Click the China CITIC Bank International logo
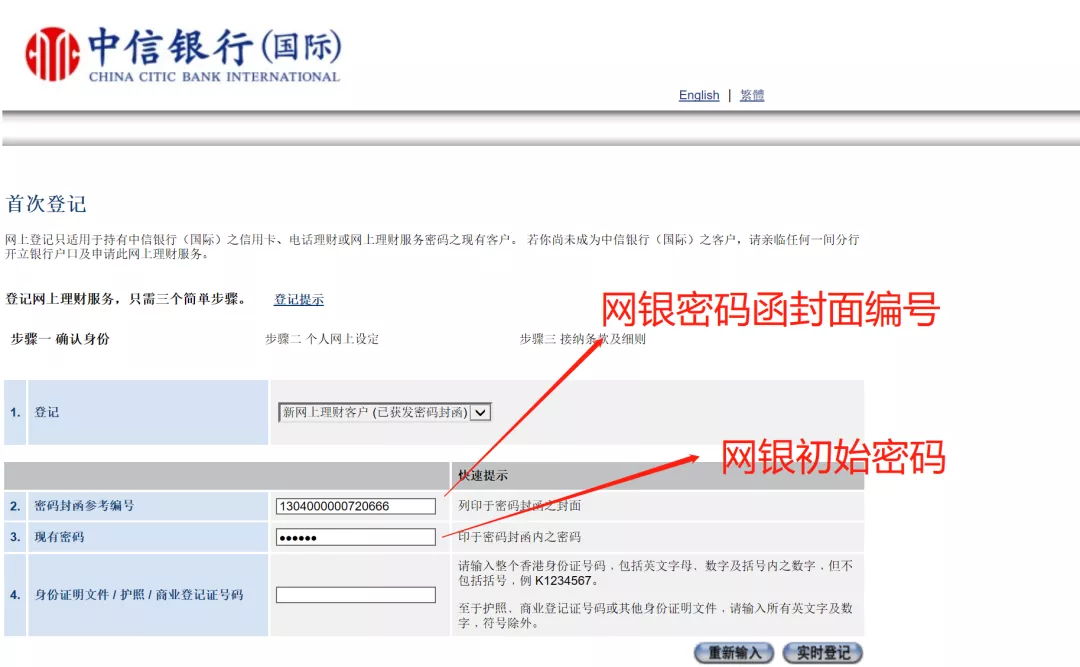This screenshot has height=667, width=1080. [183, 54]
